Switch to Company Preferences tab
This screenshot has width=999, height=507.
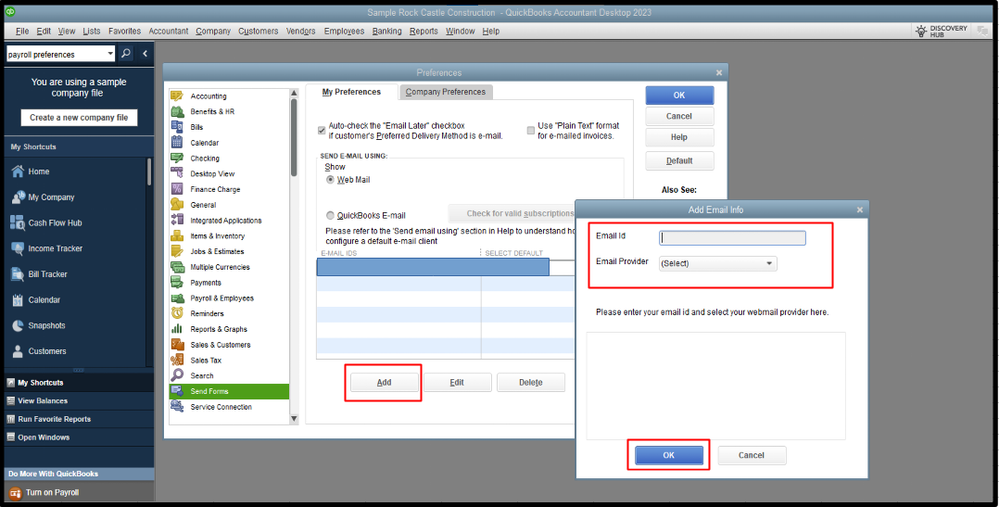[x=445, y=92]
